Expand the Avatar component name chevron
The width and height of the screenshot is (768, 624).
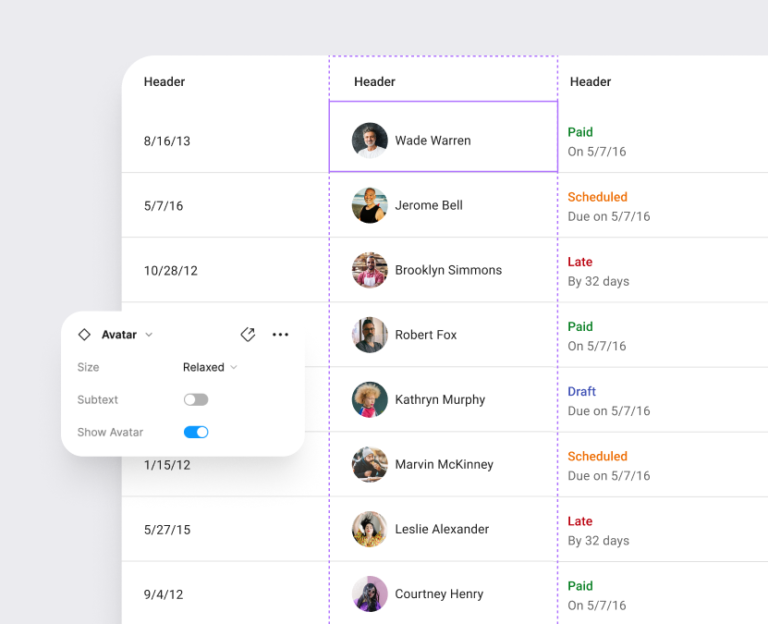click(149, 335)
